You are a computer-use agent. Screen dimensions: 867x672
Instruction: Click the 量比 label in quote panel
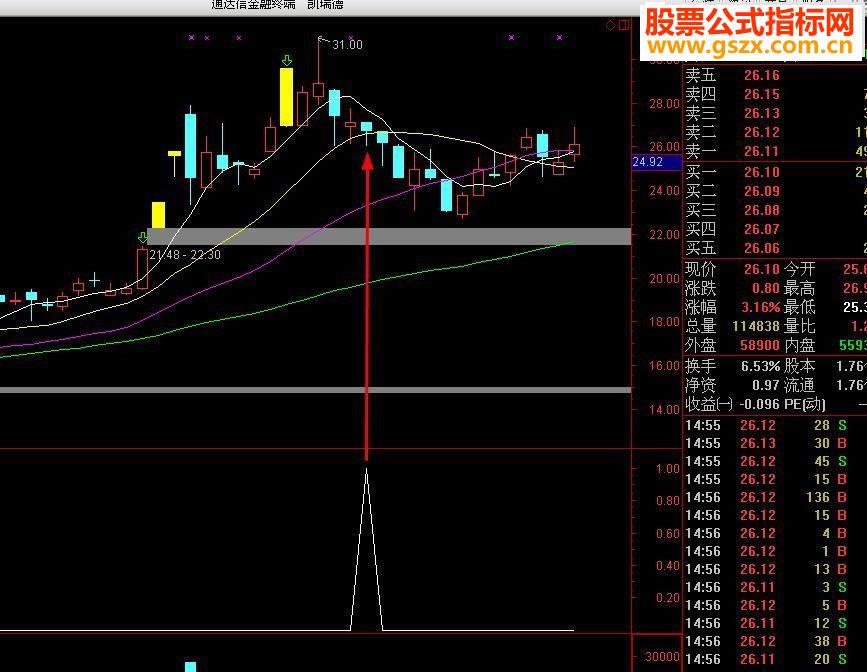(800, 326)
